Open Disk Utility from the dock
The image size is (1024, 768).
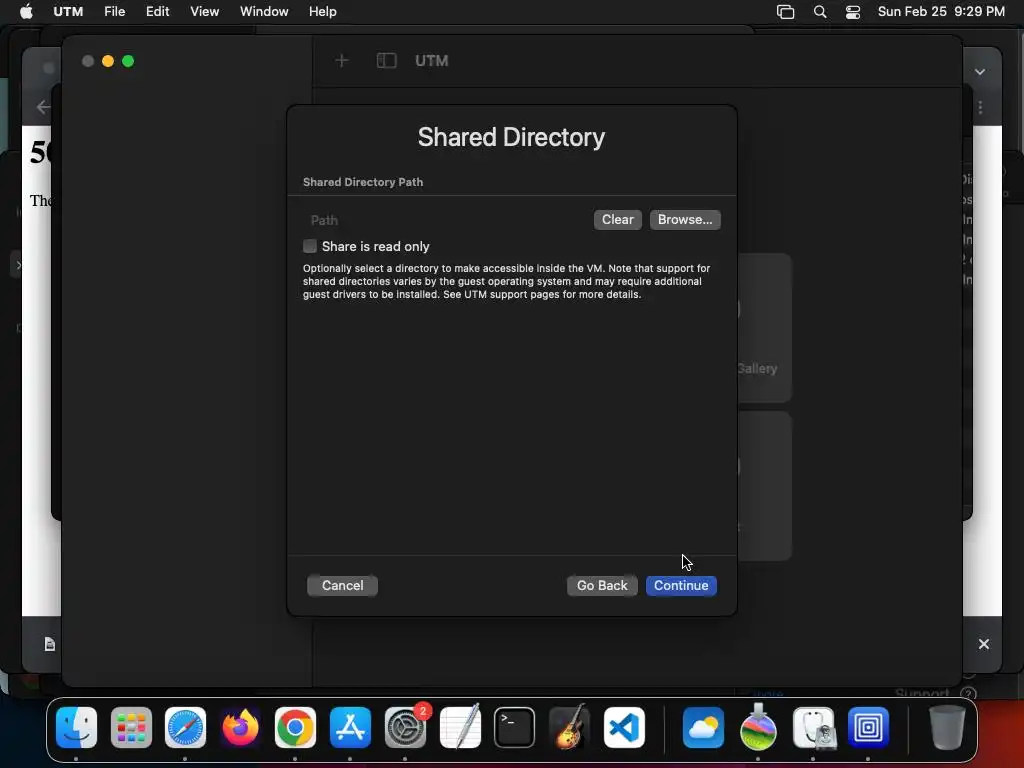(813, 727)
